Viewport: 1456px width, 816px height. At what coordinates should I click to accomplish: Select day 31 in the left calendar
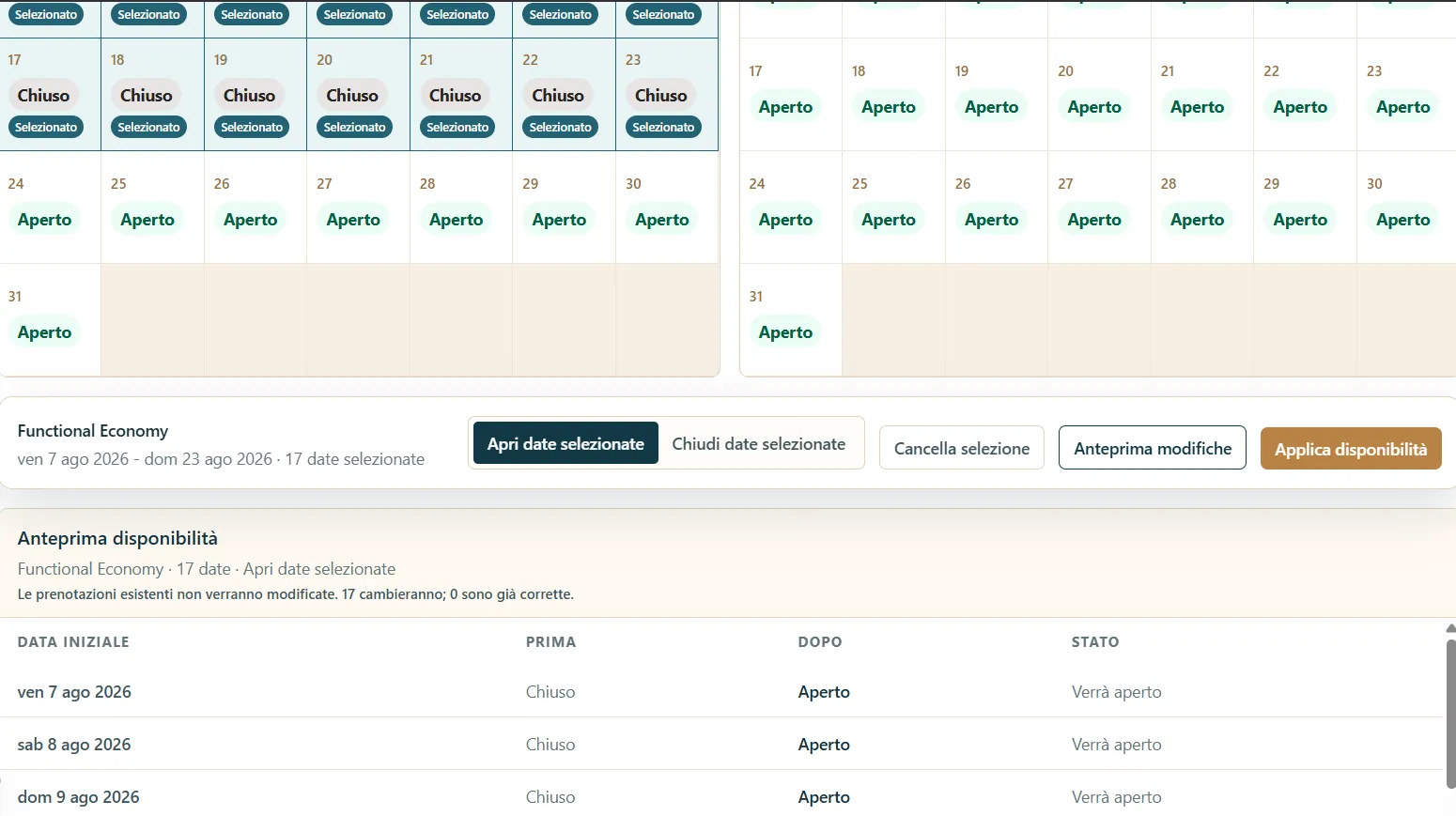pyautogui.click(x=51, y=320)
